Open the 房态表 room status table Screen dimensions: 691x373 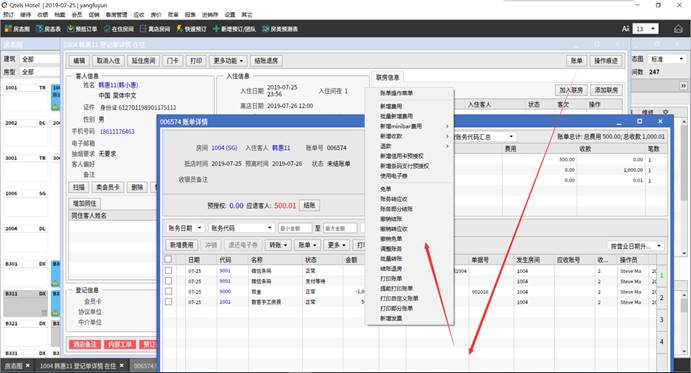[48, 29]
